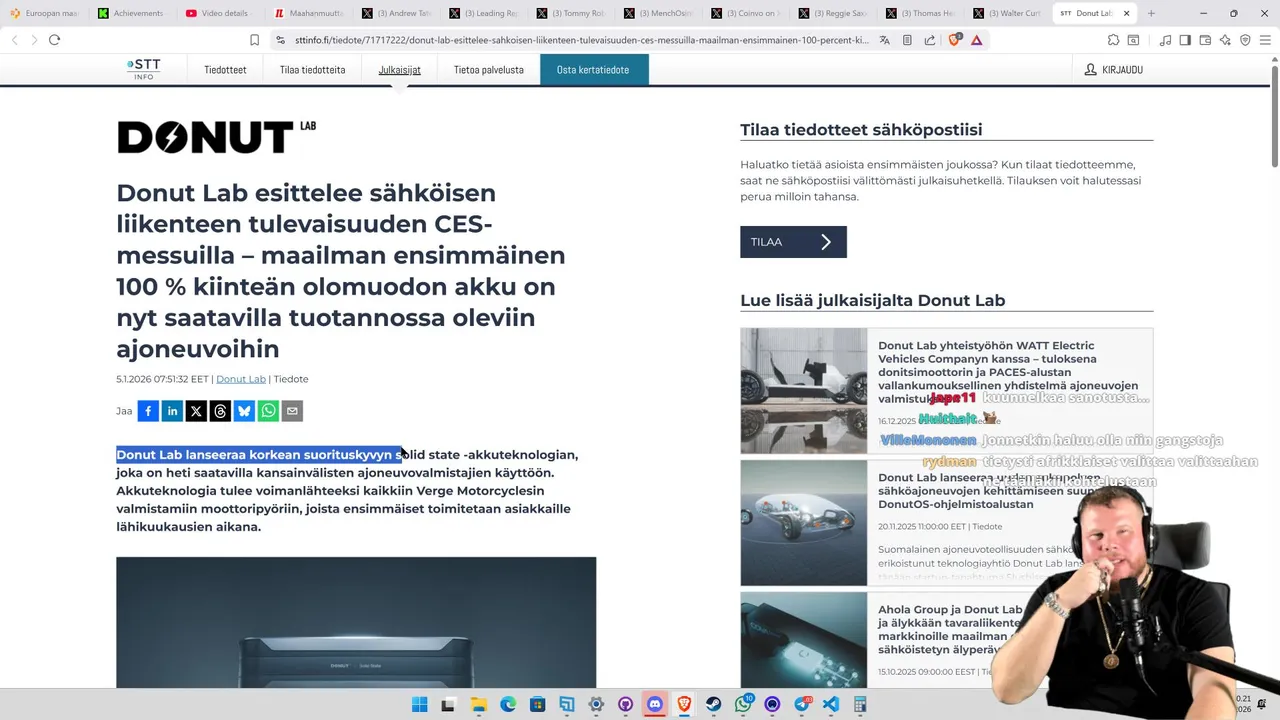Click the Osta kertatiedote button
The image size is (1280, 720).
pos(594,70)
